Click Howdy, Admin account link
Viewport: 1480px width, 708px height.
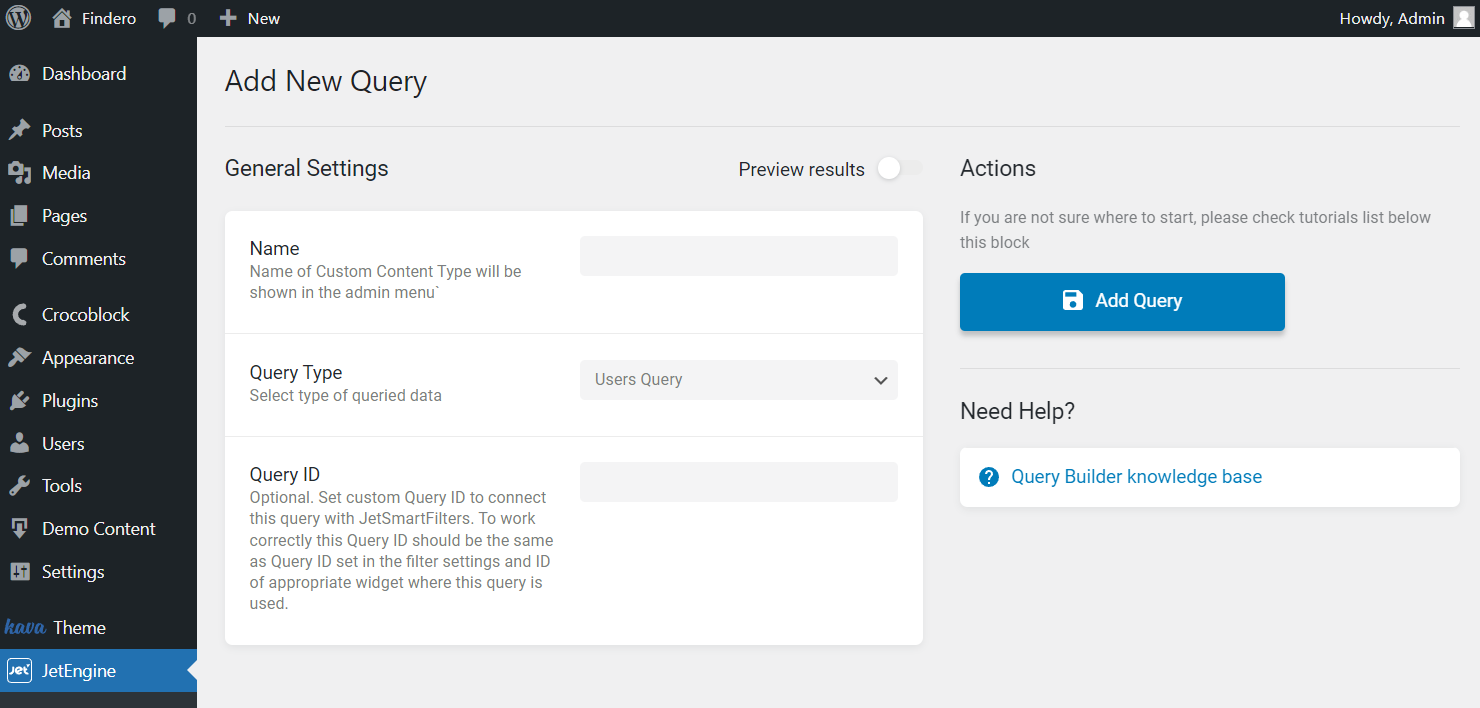(1392, 18)
